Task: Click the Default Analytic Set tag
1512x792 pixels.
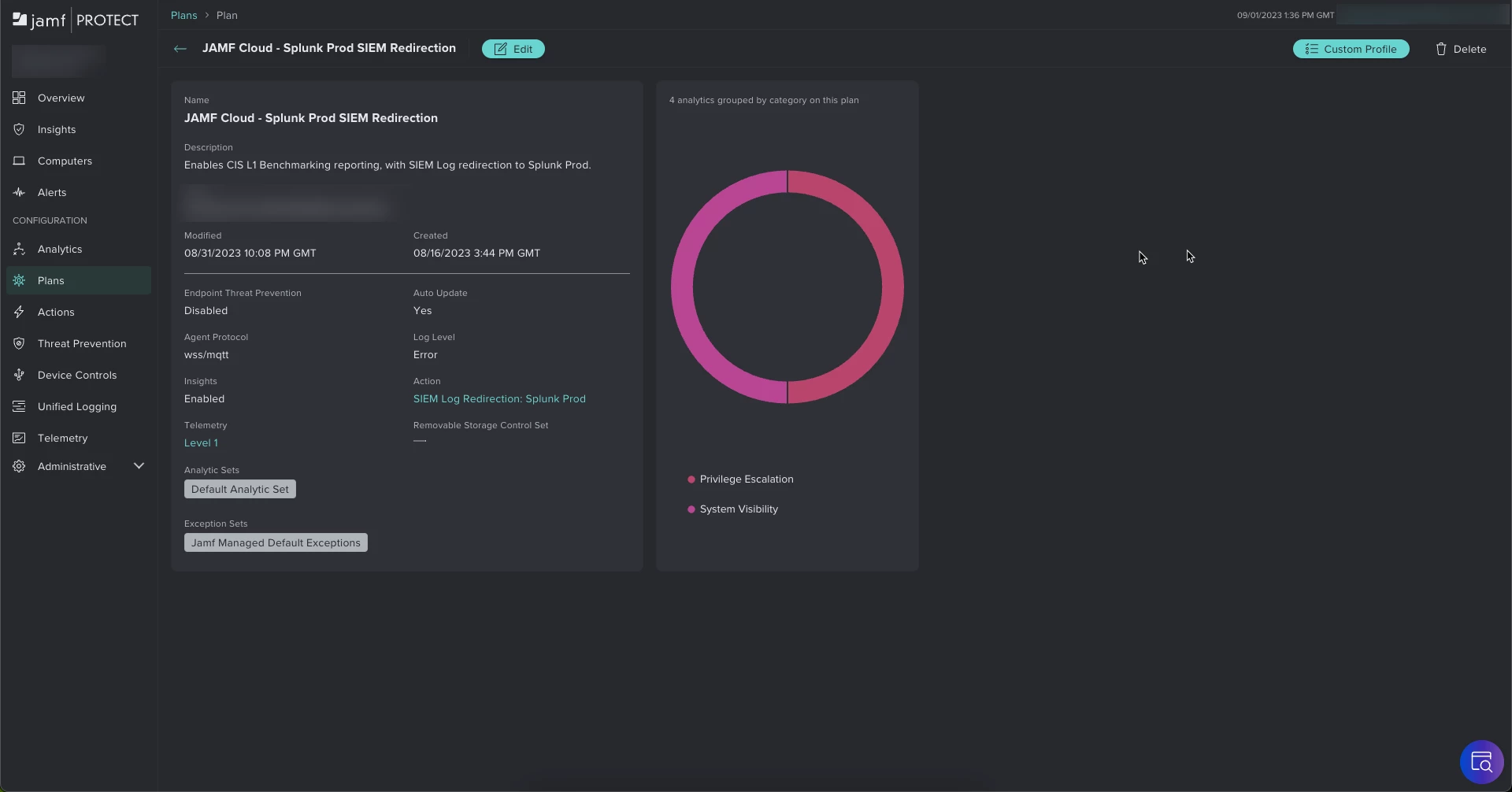Action: click(240, 489)
